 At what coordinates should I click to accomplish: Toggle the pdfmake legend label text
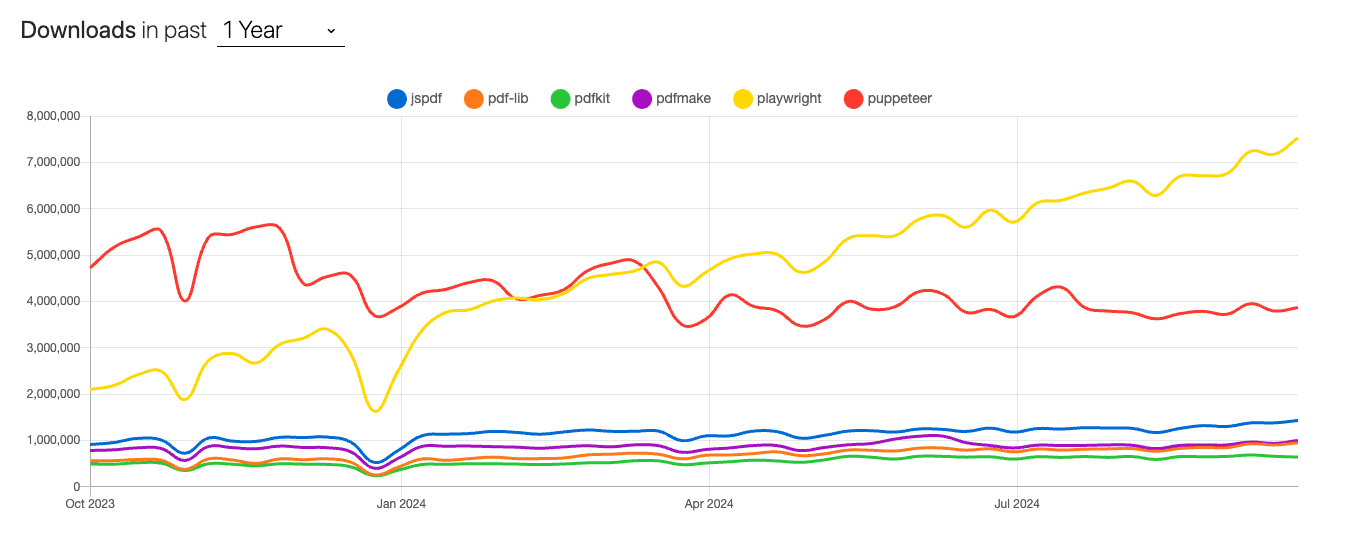click(683, 98)
